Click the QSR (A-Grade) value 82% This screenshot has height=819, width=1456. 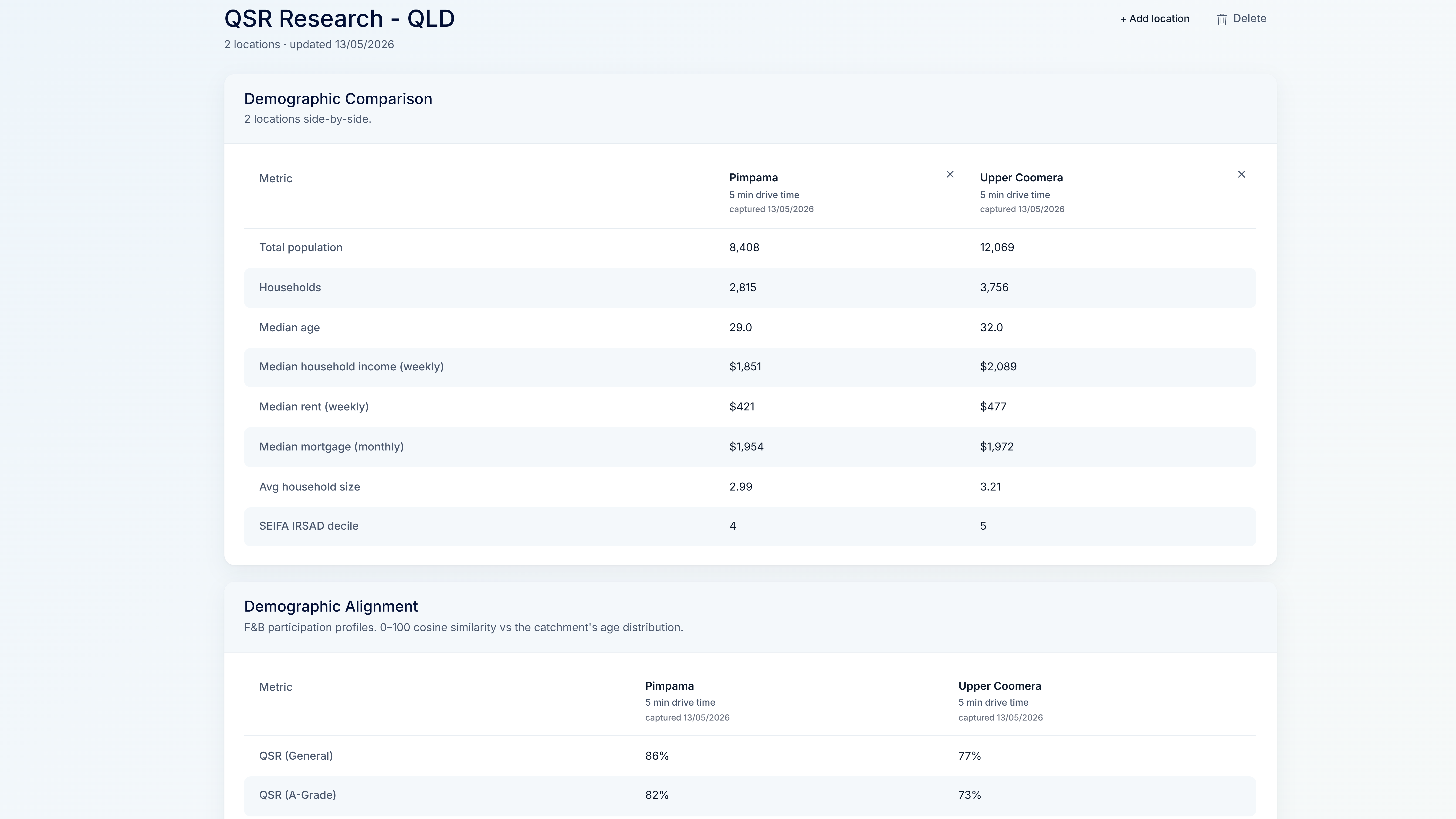pyautogui.click(x=657, y=795)
